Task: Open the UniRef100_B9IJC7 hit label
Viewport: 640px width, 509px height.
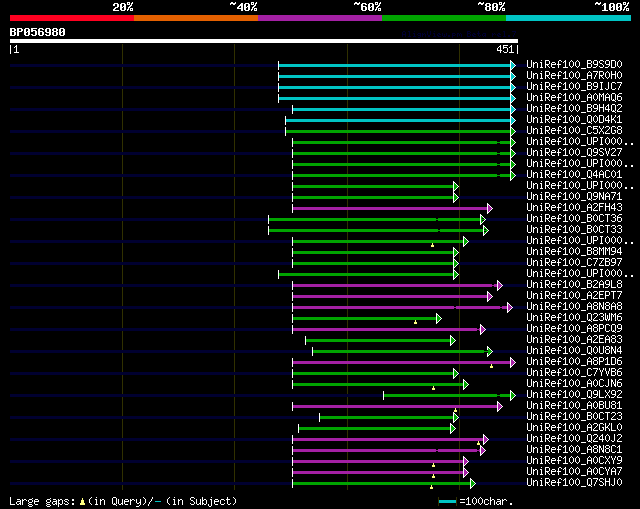Action: click(x=574, y=87)
